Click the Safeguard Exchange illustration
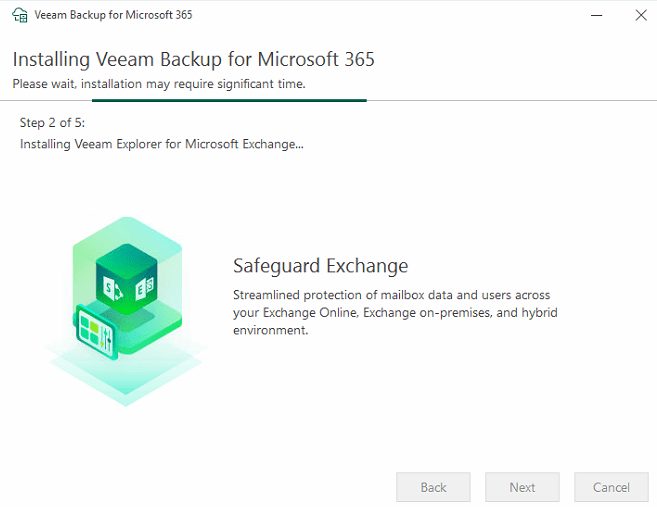 [126, 311]
